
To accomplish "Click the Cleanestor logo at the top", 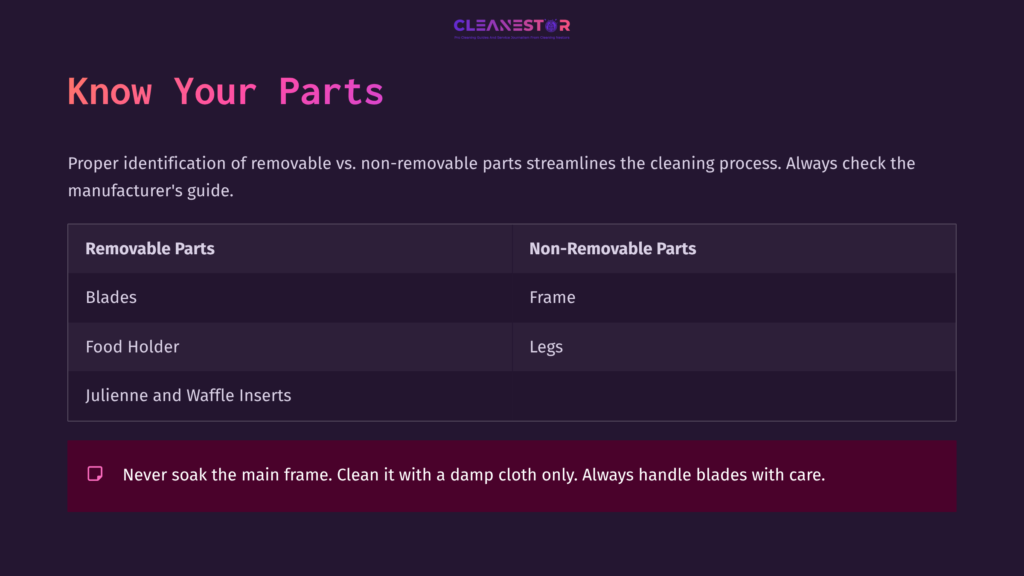I will (x=511, y=26).
